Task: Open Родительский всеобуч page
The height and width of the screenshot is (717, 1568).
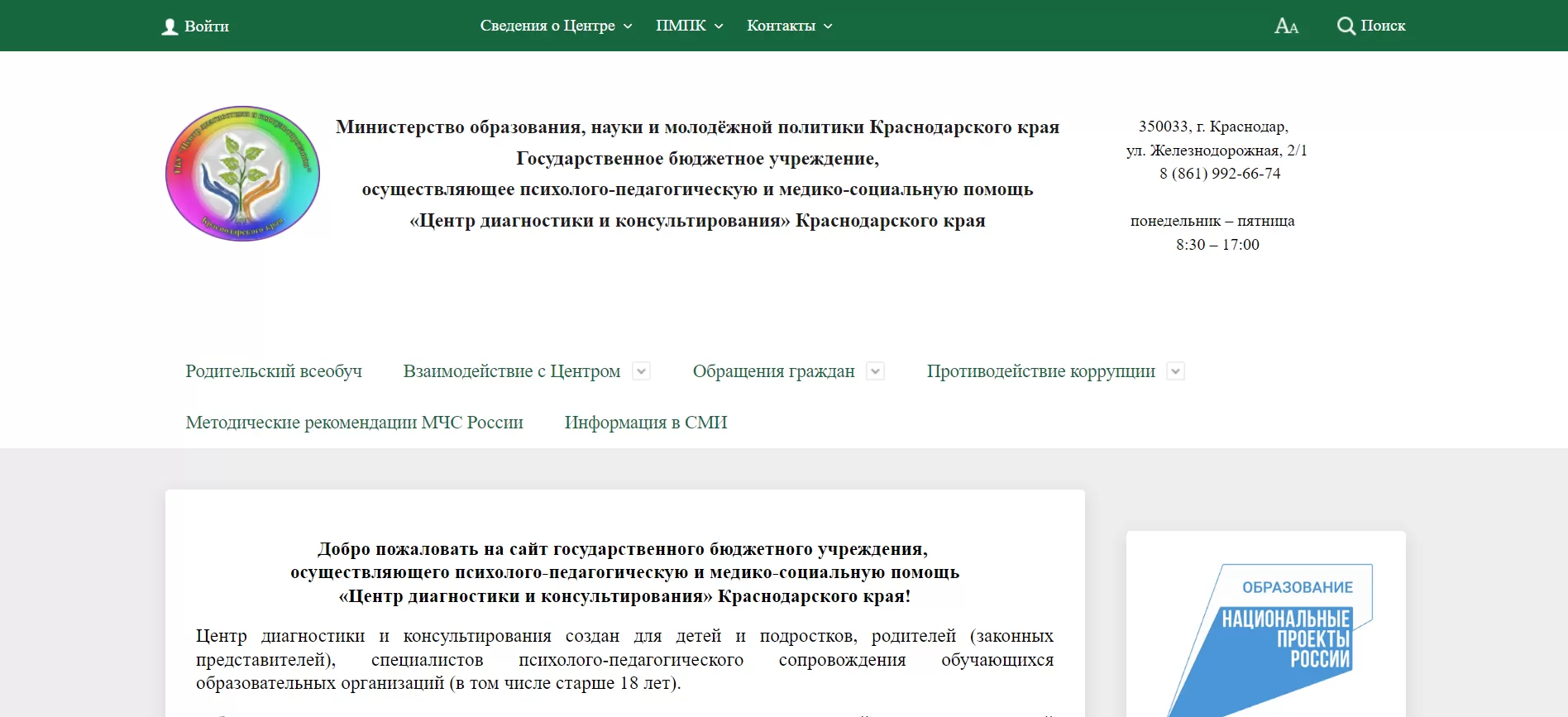Action: click(274, 371)
